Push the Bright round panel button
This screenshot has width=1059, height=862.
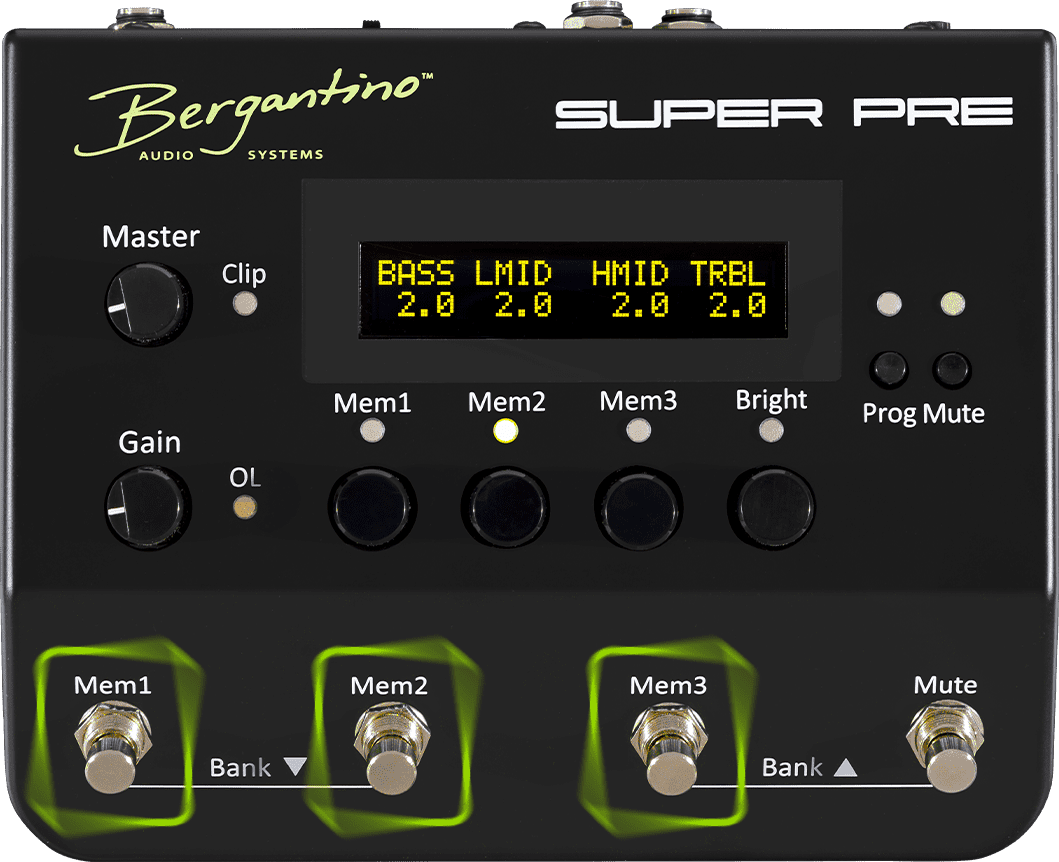(771, 507)
